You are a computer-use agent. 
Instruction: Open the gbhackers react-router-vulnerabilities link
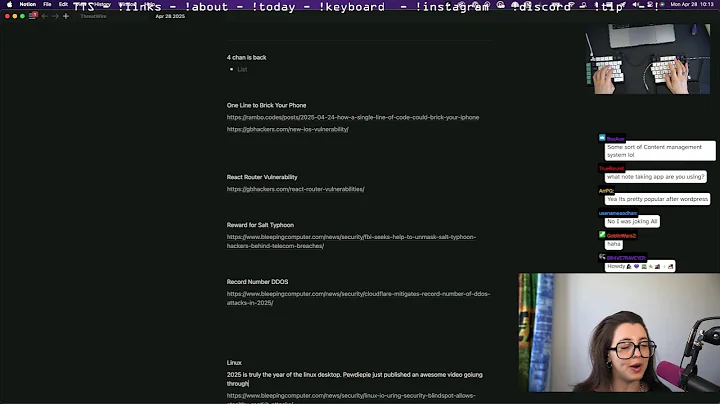tap(295, 189)
